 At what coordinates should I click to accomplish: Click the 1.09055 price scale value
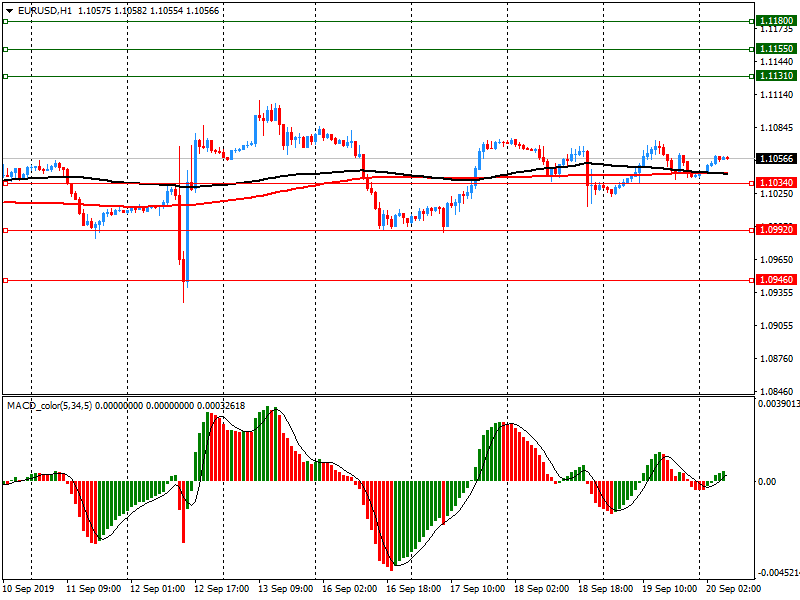777,326
